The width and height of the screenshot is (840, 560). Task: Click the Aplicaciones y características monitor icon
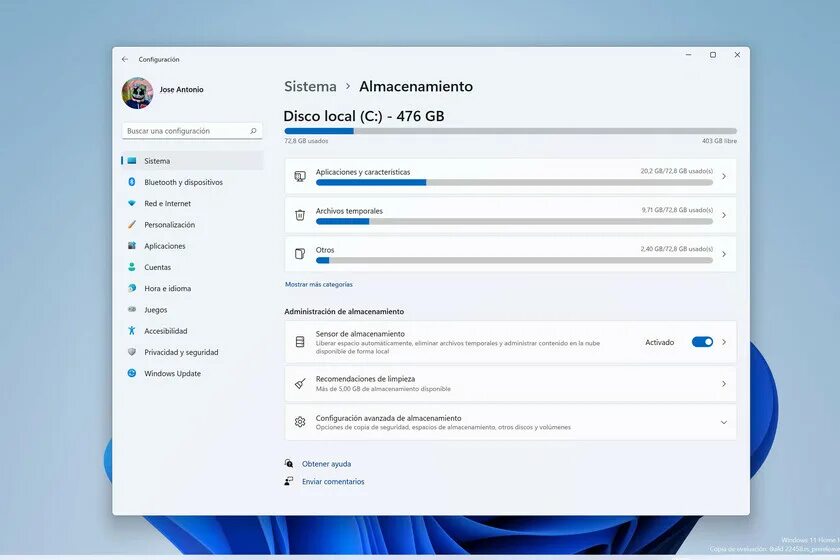[x=300, y=176]
